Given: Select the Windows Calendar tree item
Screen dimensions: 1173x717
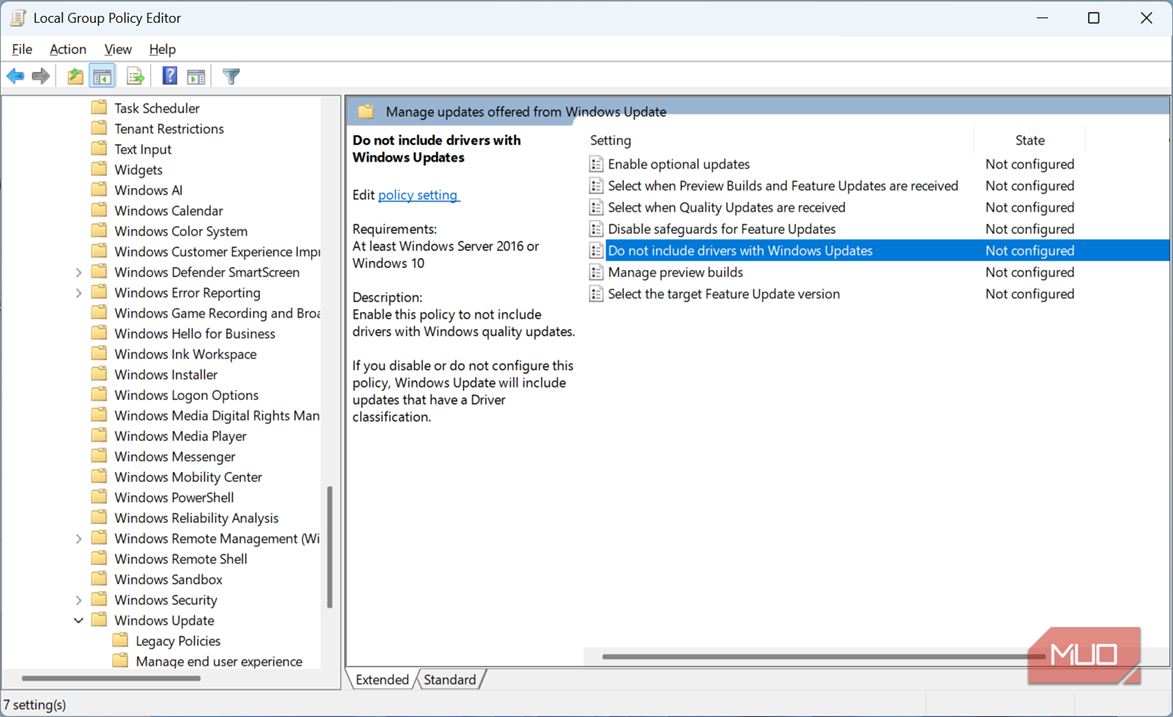Looking at the screenshot, I should 168,211.
